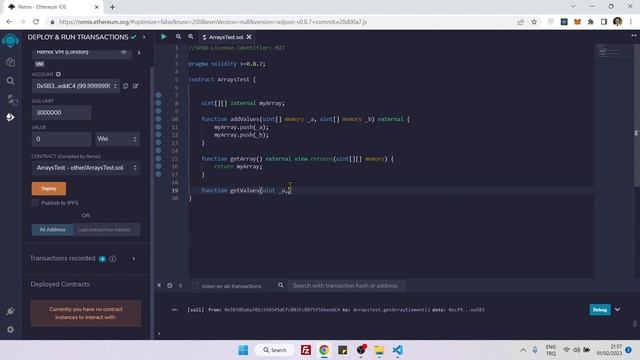Open the Chrome tab search dropdown arrow
The image size is (640, 360).
pyautogui.click(x=573, y=7)
